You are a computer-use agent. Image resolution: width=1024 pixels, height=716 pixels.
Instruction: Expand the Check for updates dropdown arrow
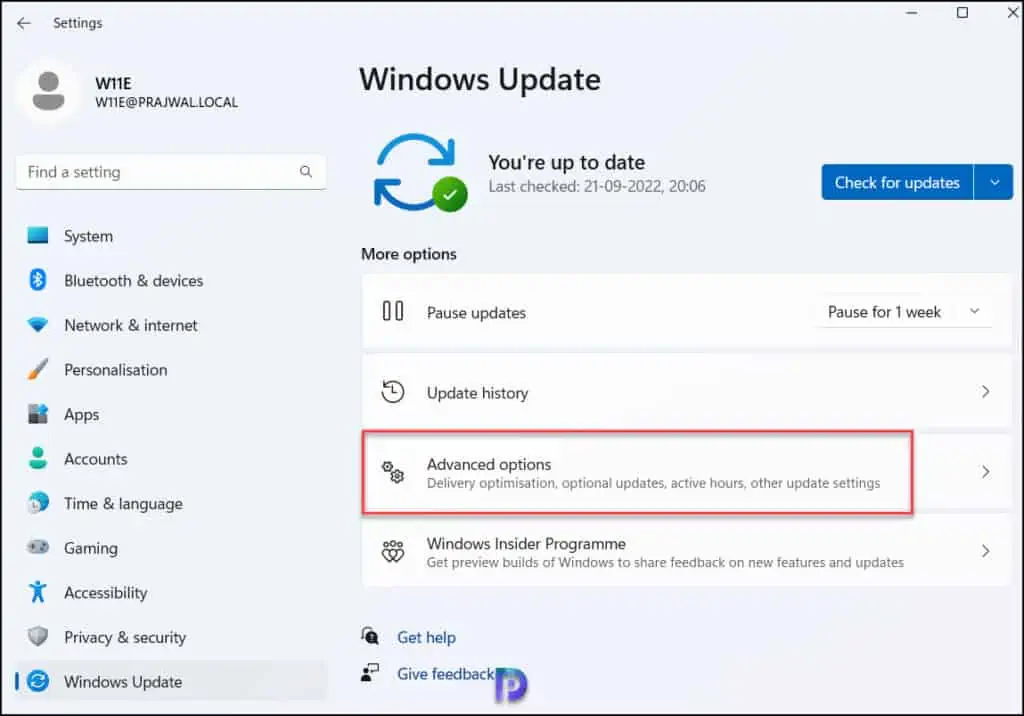(x=993, y=182)
